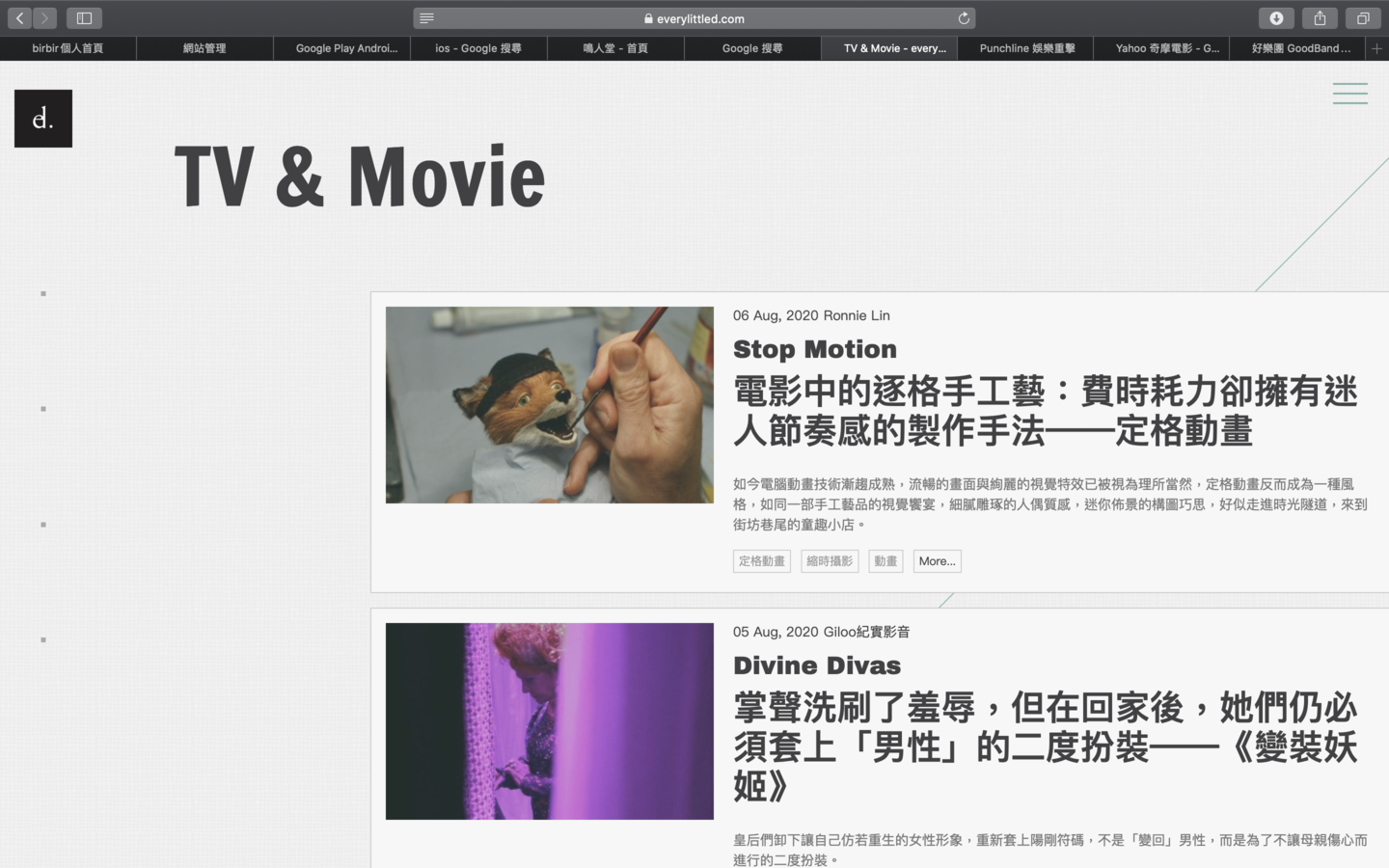
Task: Open the 定格動畫 article title
Action: 1046,411
